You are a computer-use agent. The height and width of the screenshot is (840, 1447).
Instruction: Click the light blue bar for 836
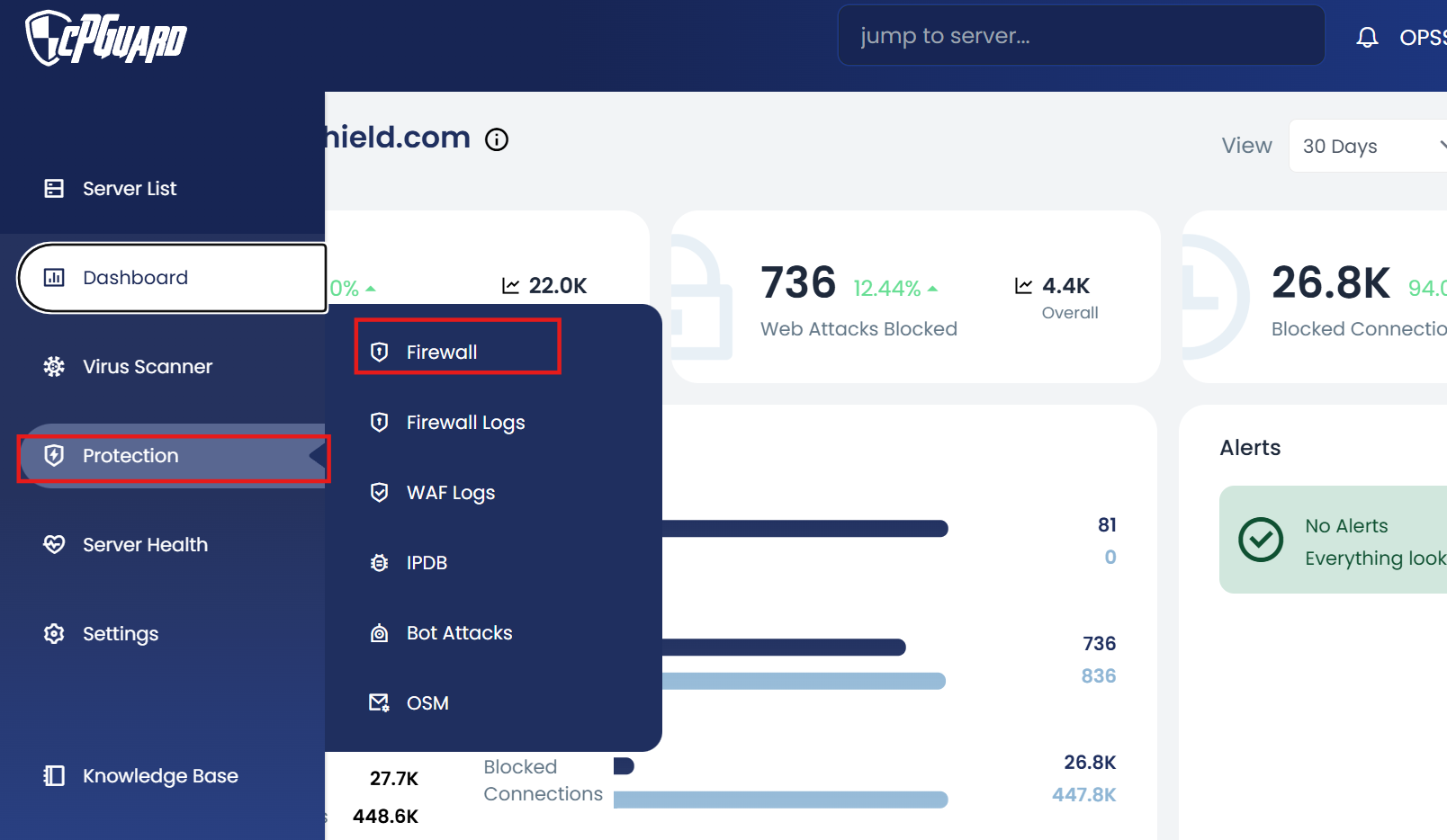[x=804, y=681]
